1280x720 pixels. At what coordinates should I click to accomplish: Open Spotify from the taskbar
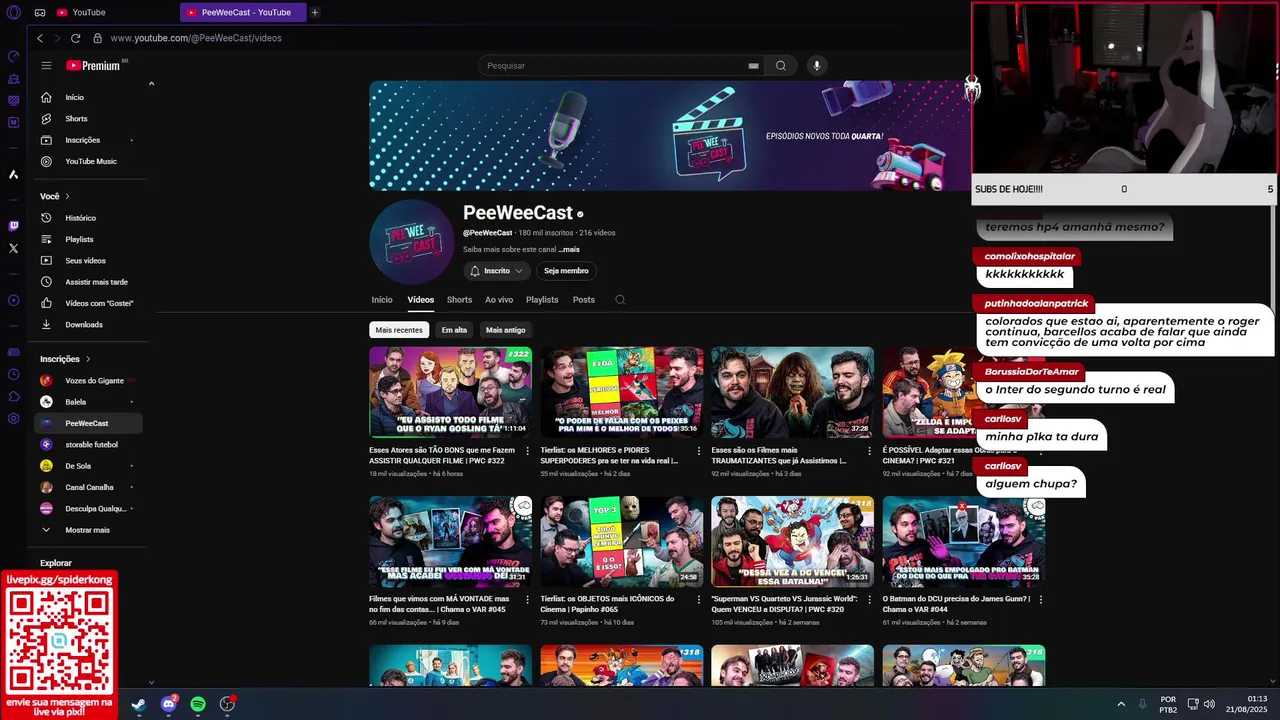click(198, 704)
